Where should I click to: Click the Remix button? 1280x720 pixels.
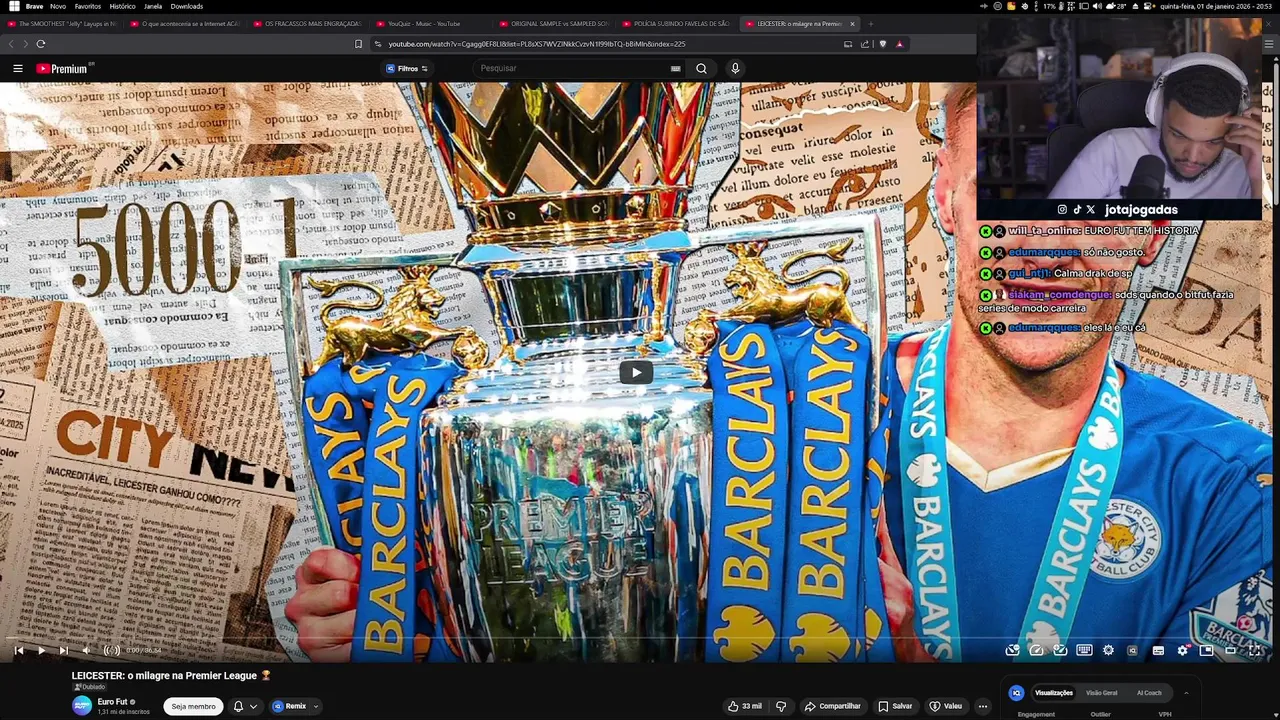pos(289,706)
